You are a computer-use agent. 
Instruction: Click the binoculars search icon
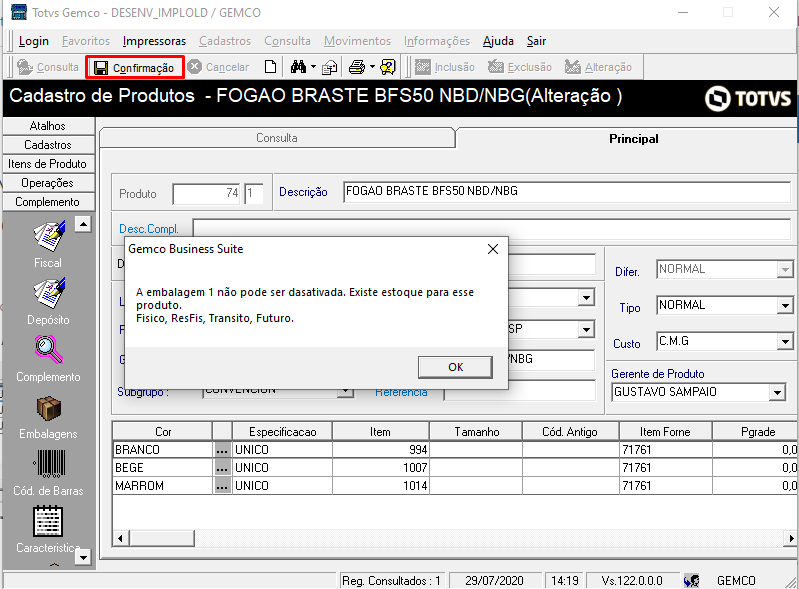pyautogui.click(x=299, y=67)
